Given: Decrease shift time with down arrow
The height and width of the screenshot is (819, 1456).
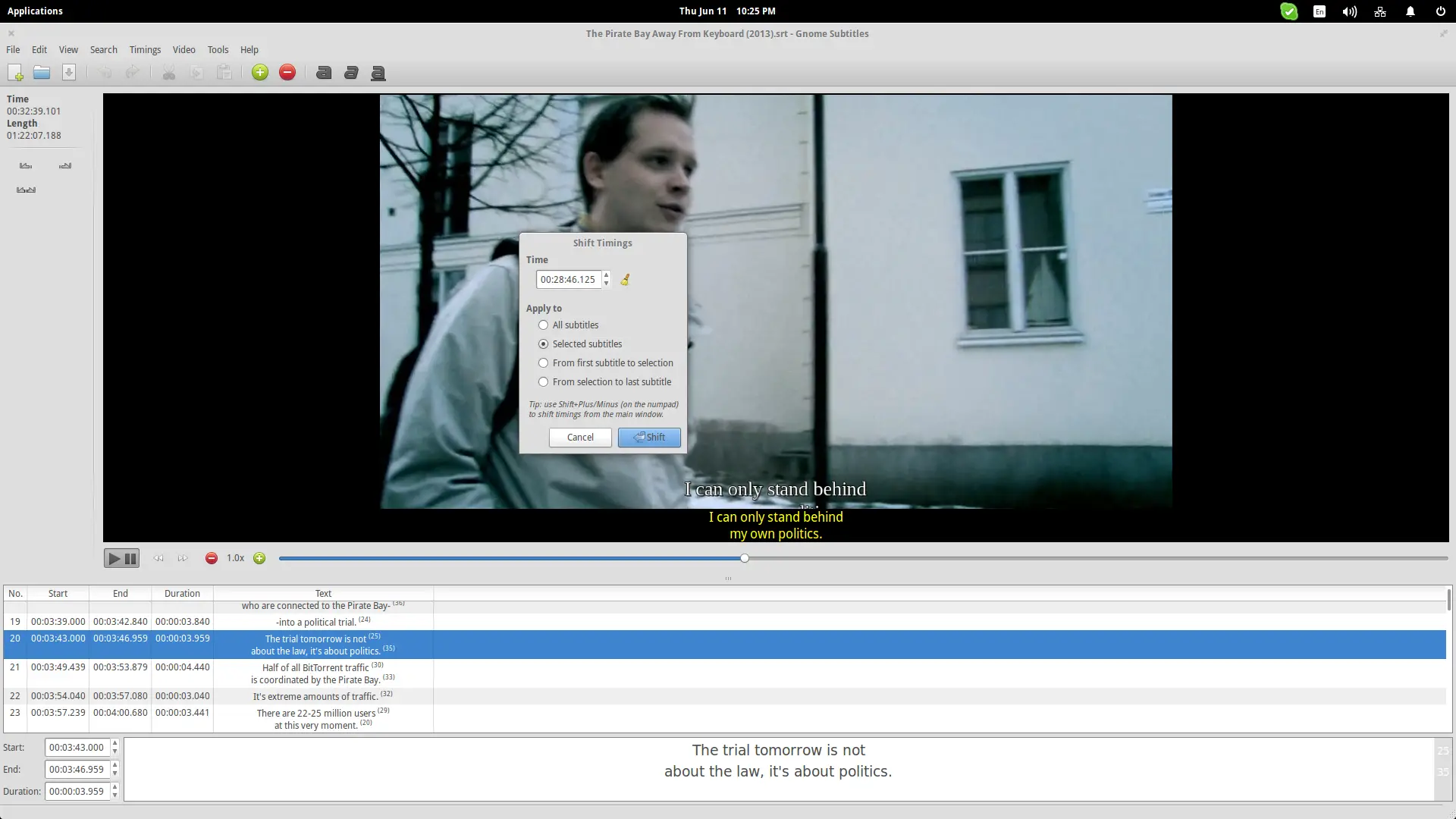Looking at the screenshot, I should 606,284.
